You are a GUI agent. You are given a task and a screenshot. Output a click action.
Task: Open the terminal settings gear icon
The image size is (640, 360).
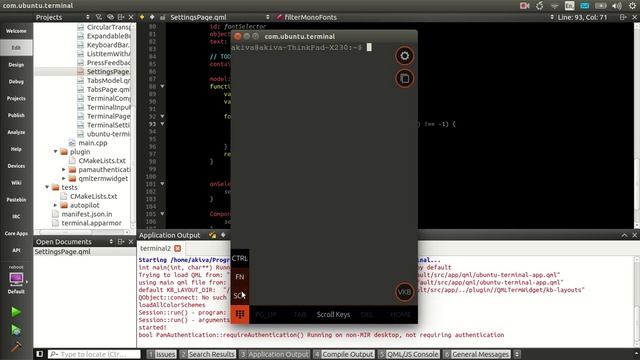point(404,56)
